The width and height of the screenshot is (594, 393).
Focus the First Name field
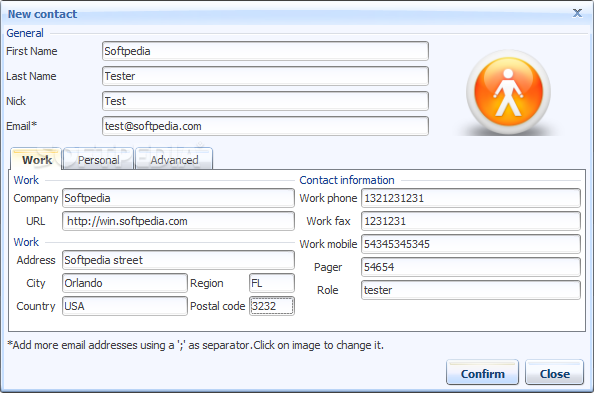[265, 51]
